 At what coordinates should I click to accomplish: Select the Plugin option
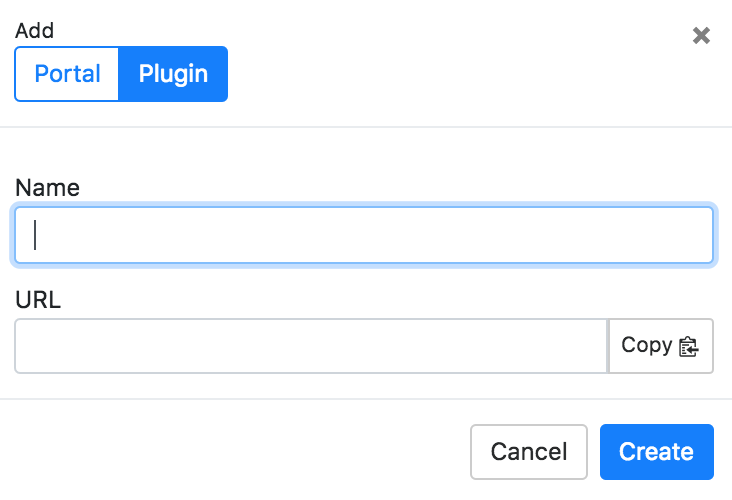(173, 74)
